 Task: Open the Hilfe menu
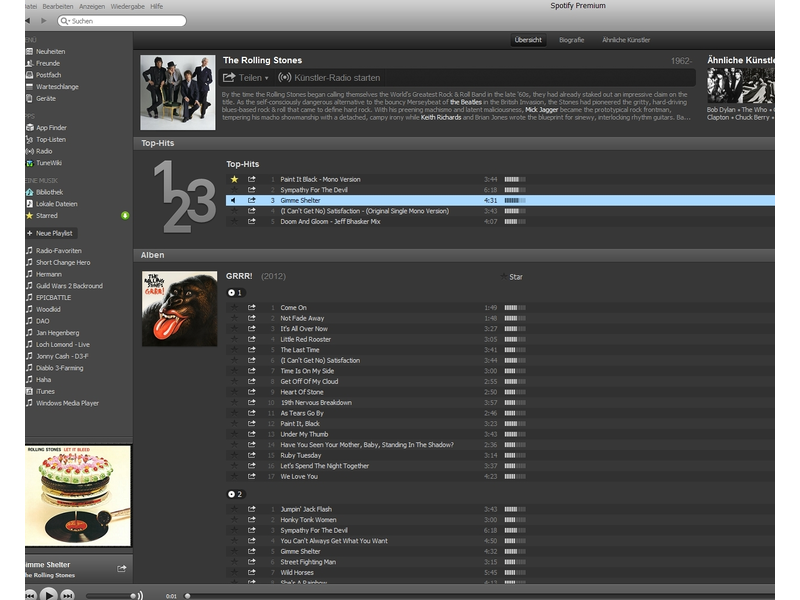coord(157,6)
